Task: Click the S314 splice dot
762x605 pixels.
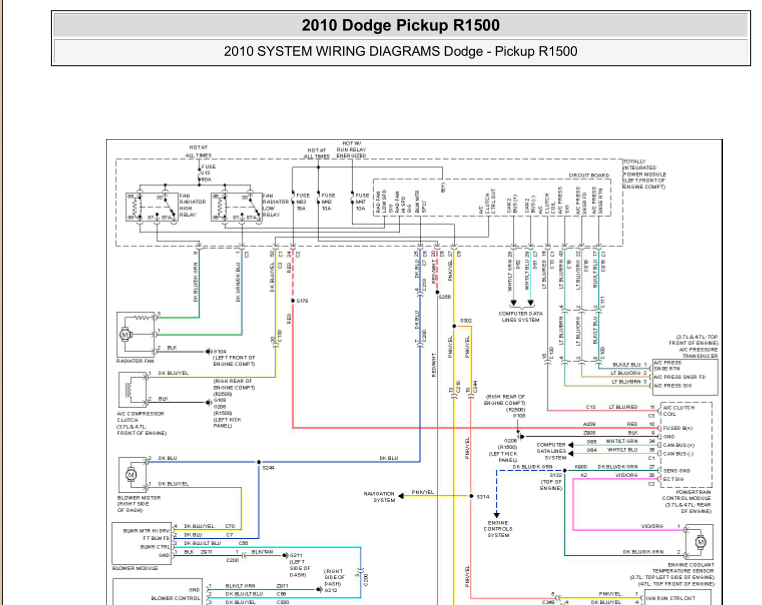Action: point(471,496)
